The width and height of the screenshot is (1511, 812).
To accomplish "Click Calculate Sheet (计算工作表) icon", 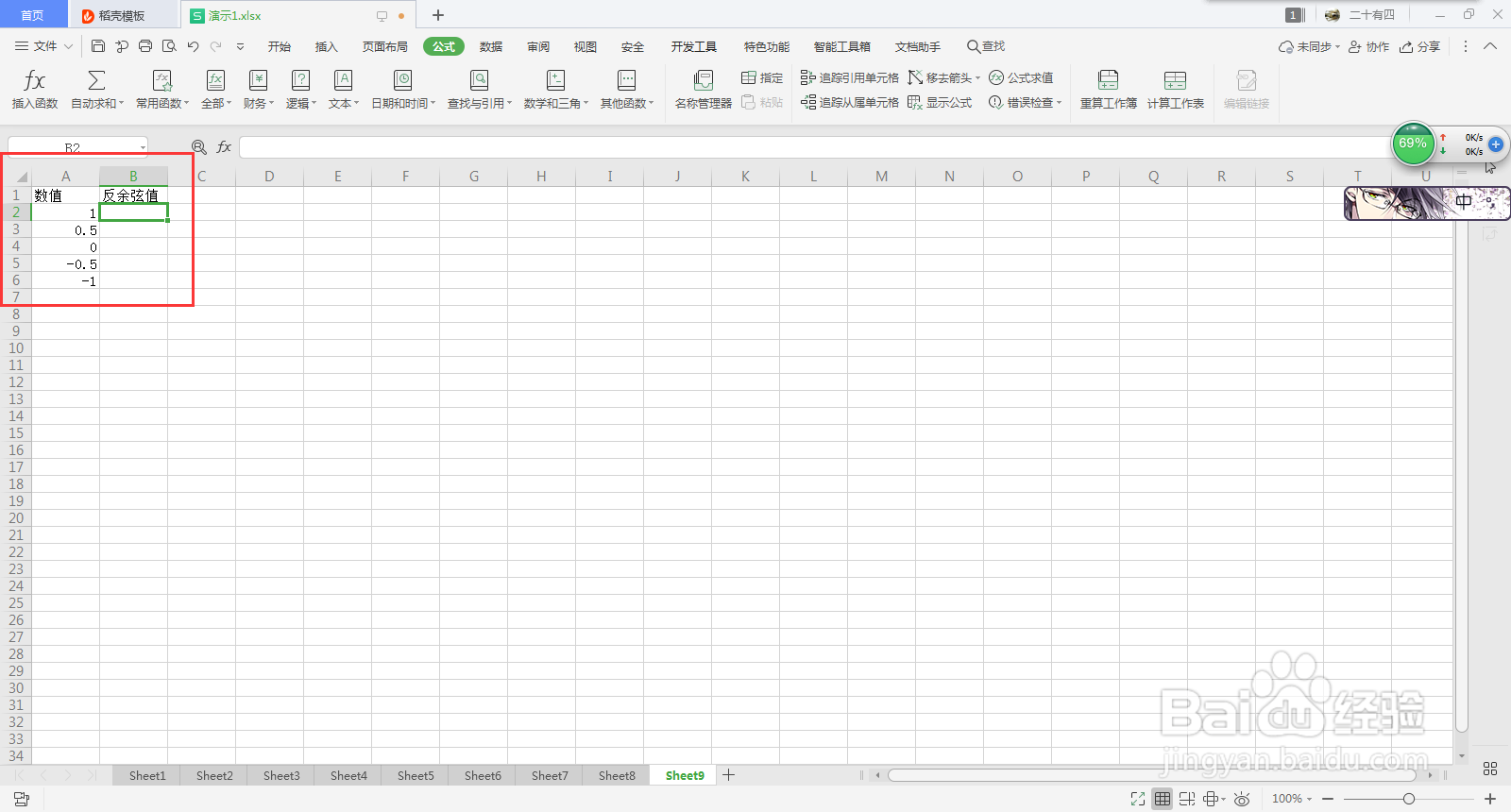I will (x=1175, y=81).
